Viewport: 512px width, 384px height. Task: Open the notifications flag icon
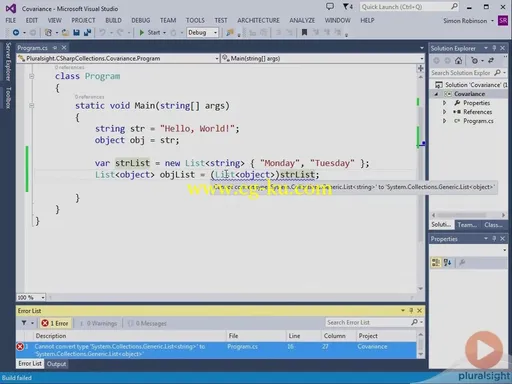(347, 6)
